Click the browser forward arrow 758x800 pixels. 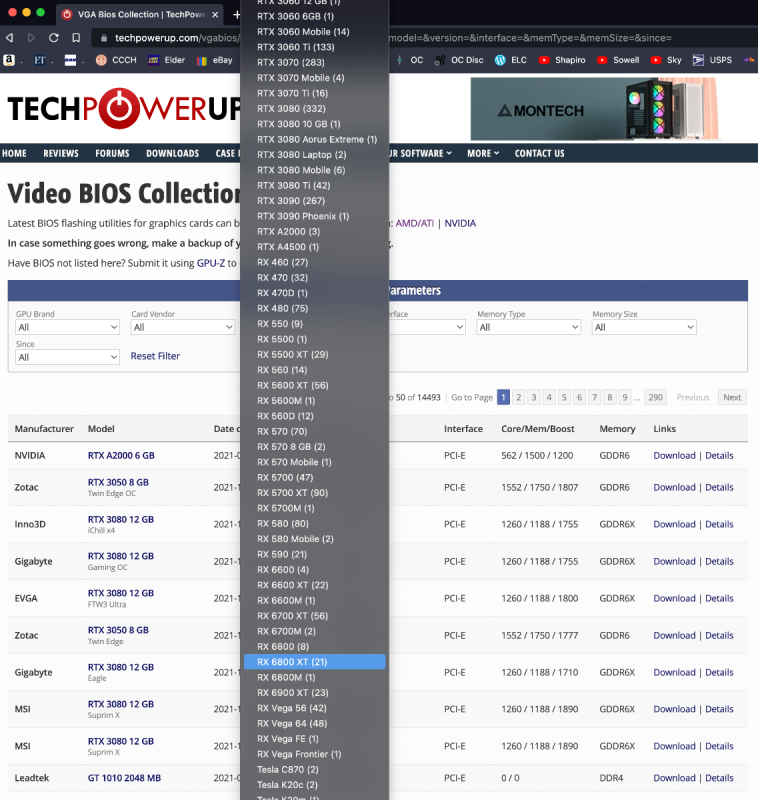[31, 38]
